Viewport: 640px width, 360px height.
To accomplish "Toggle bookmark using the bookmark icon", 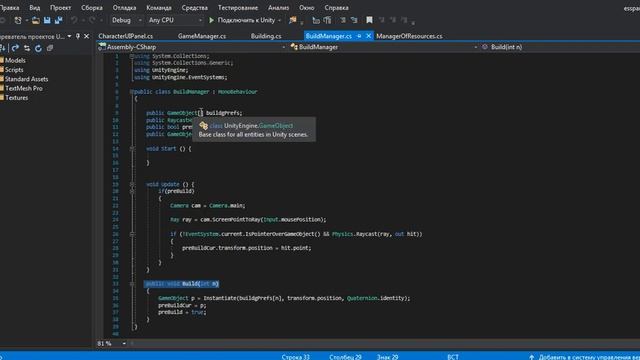I will 369,20.
